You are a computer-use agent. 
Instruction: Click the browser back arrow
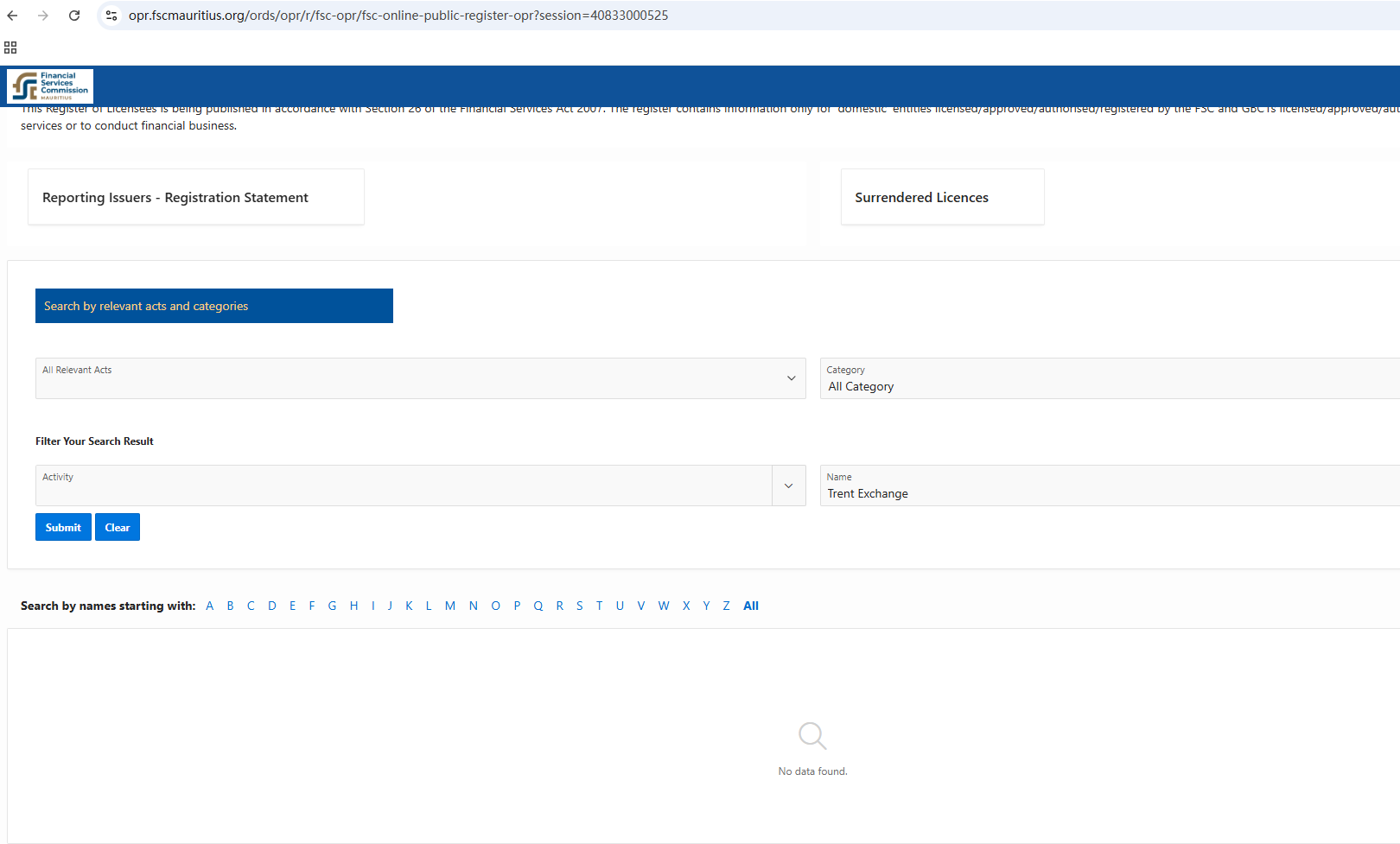click(12, 16)
